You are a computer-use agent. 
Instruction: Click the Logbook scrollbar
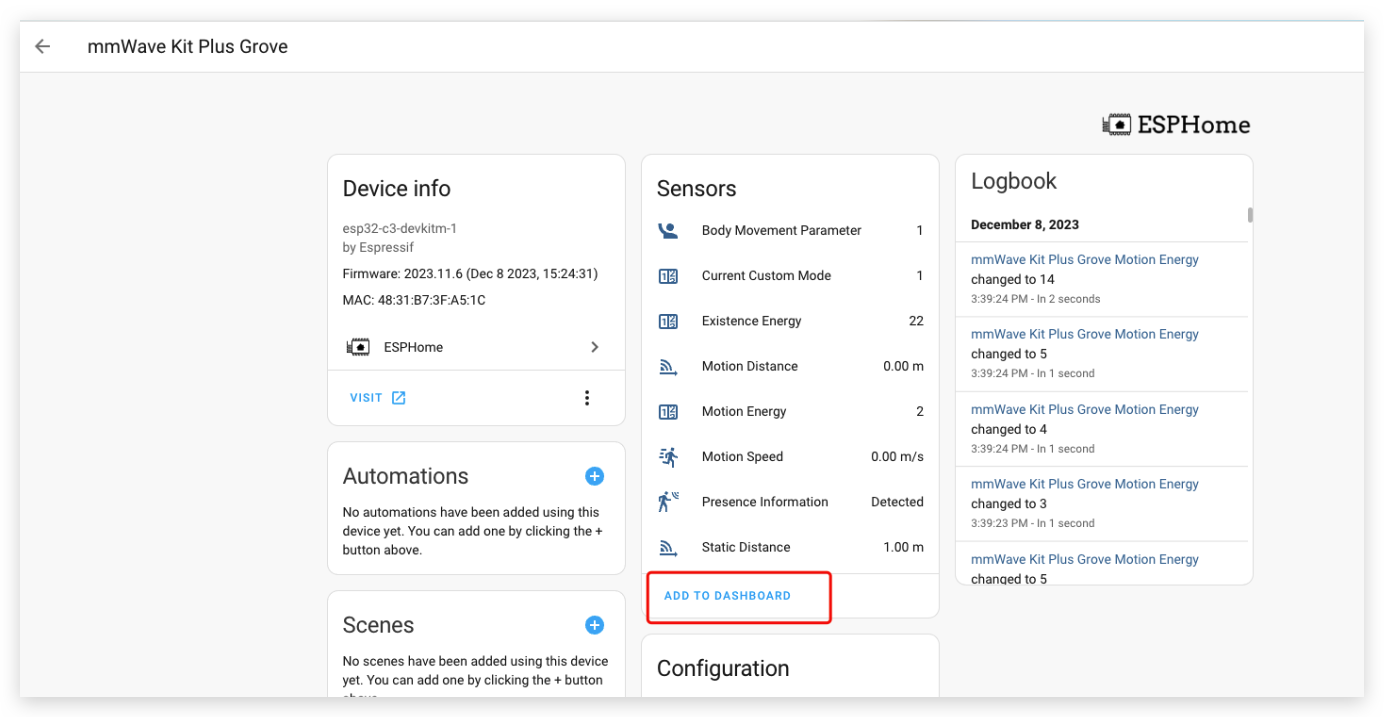point(1250,215)
